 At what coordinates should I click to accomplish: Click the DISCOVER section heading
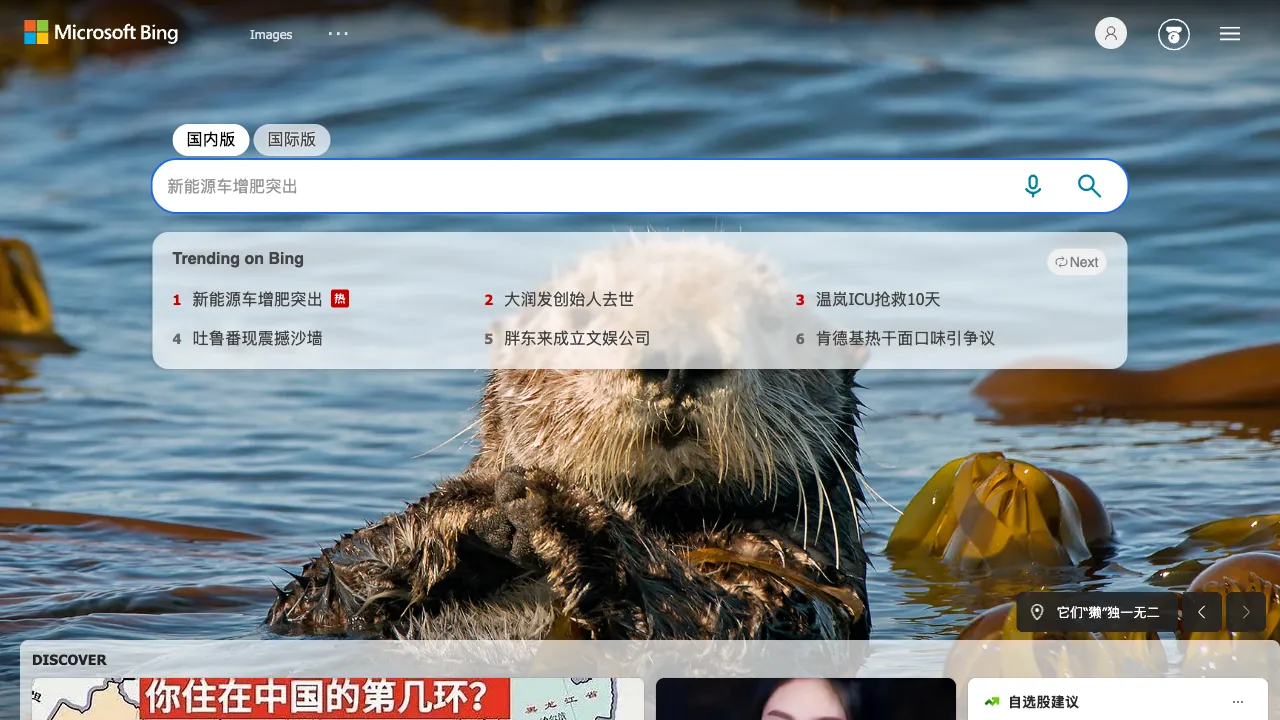69,660
